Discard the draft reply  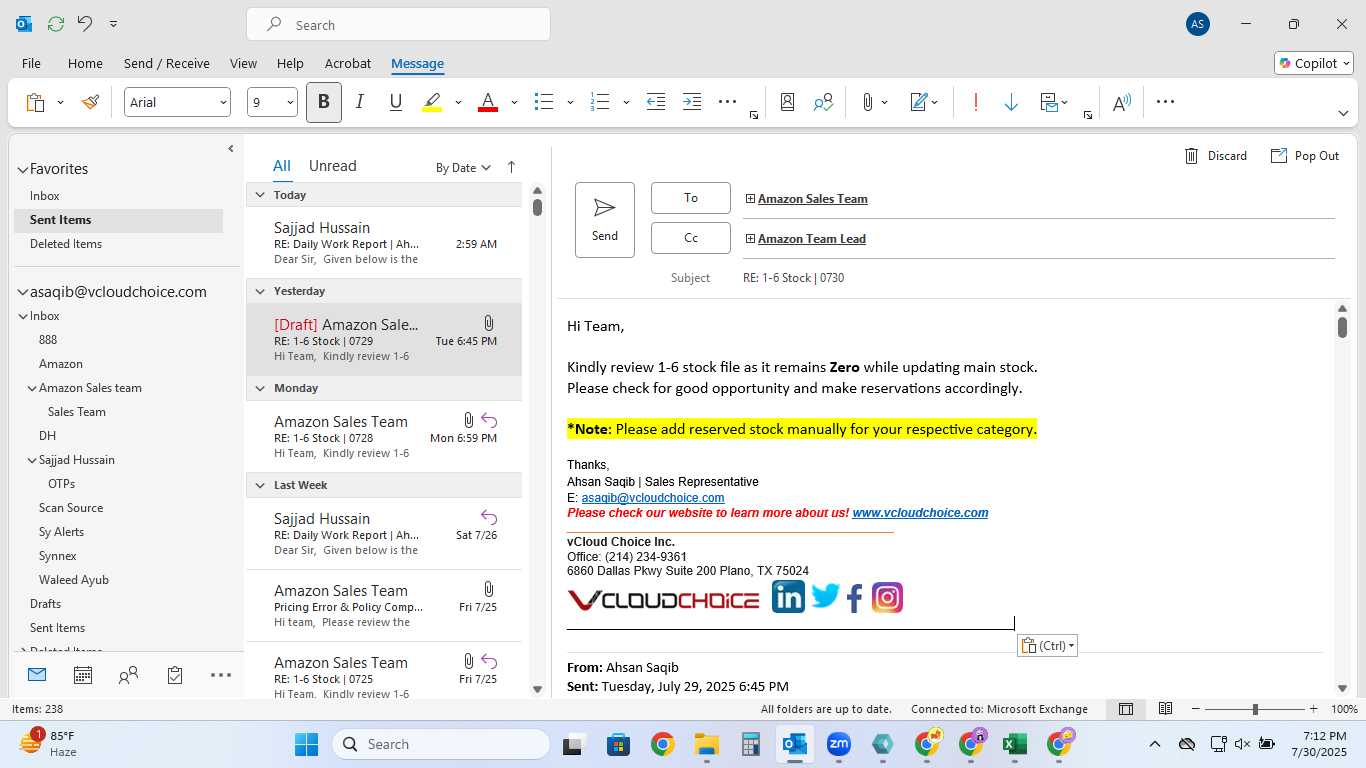click(x=1215, y=155)
